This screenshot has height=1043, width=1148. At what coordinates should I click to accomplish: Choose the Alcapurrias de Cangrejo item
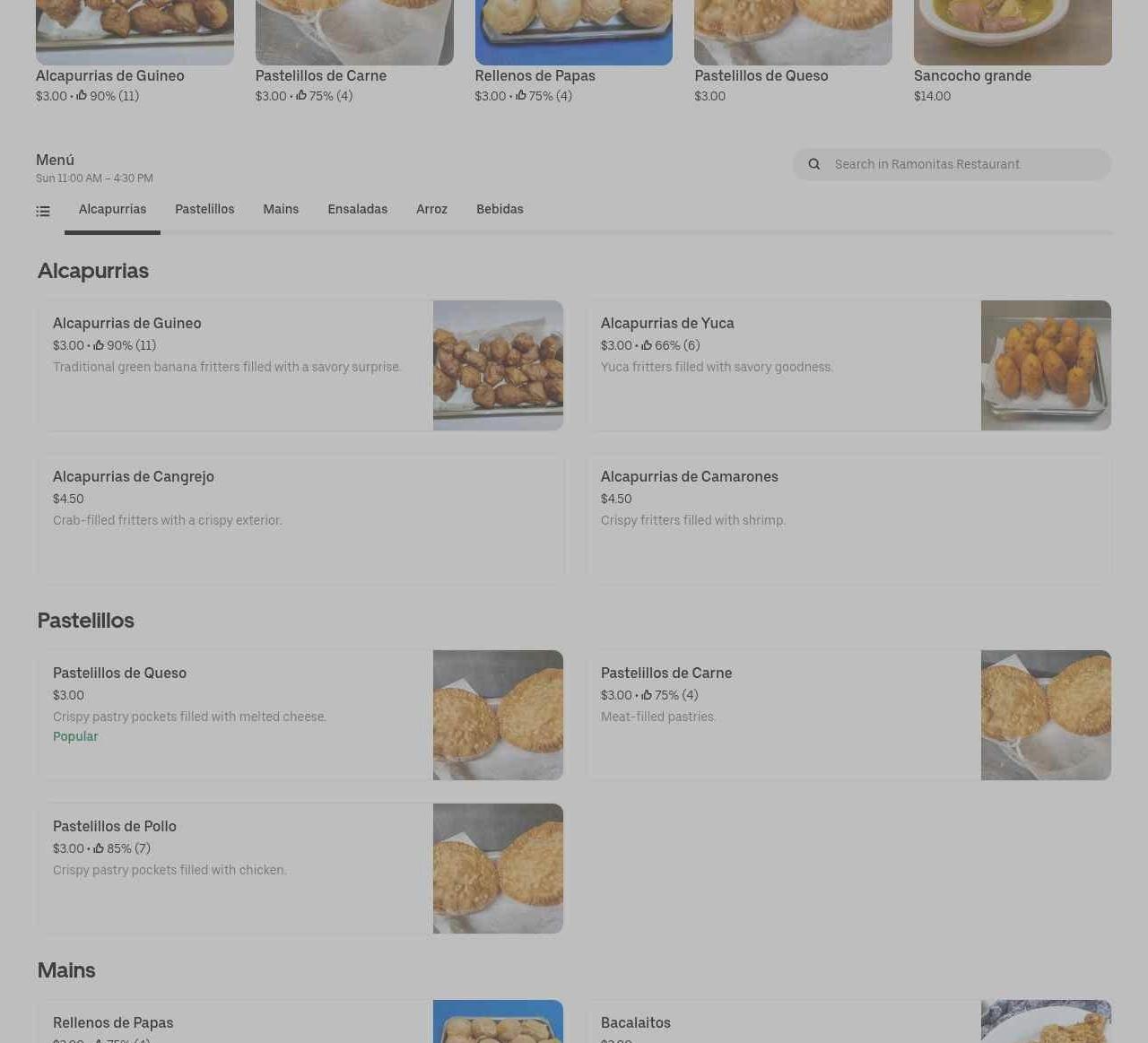[x=300, y=518]
